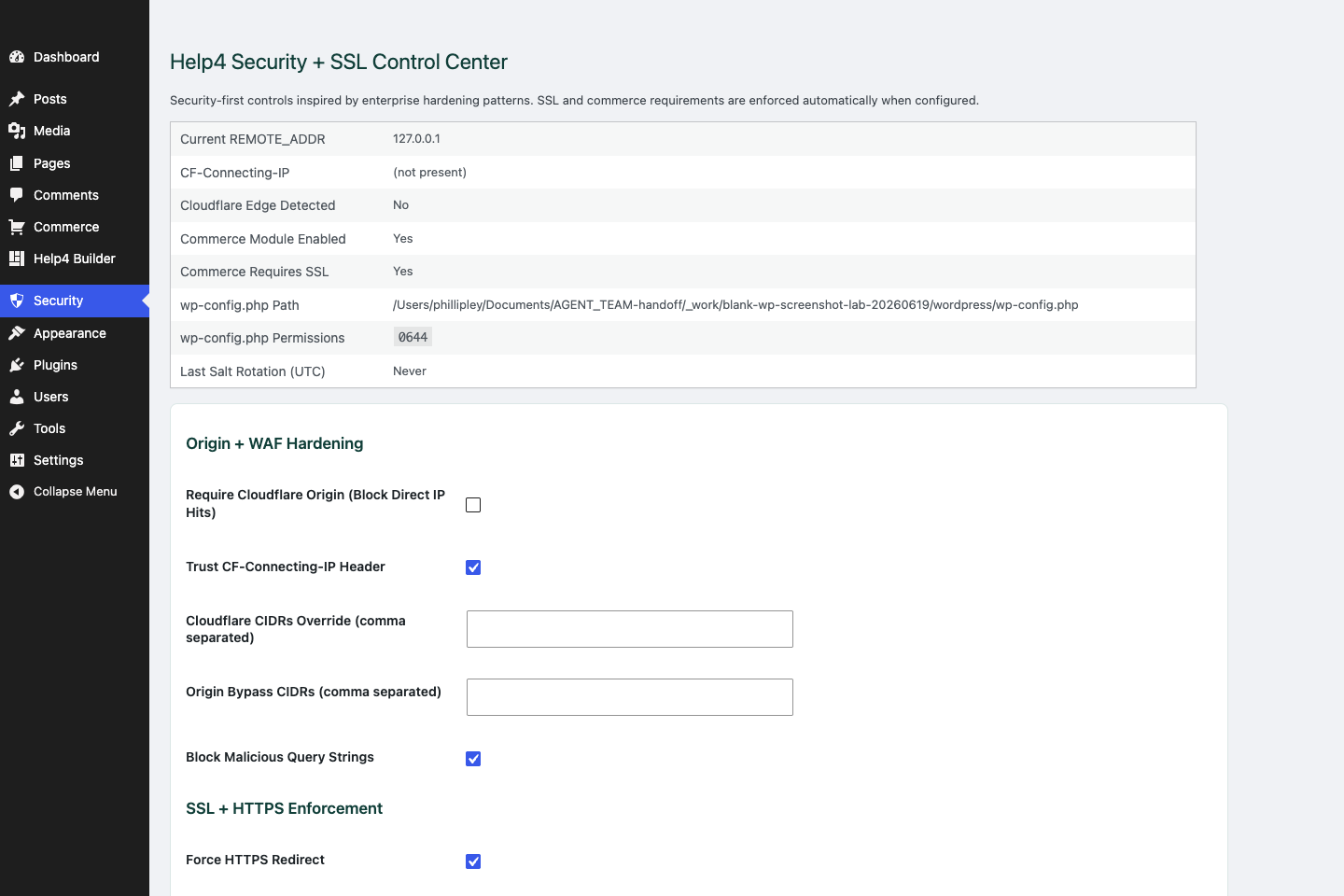This screenshot has width=1344, height=896.
Task: Uncheck Block Malicious Query Strings
Action: [473, 759]
